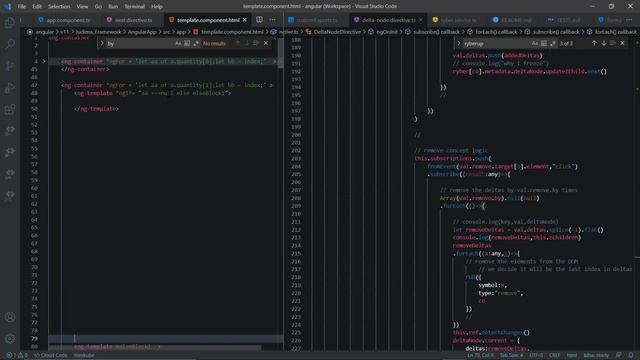Toggle Match Case in left find widget
The width and height of the screenshot is (640, 360).
pyautogui.click(x=178, y=43)
